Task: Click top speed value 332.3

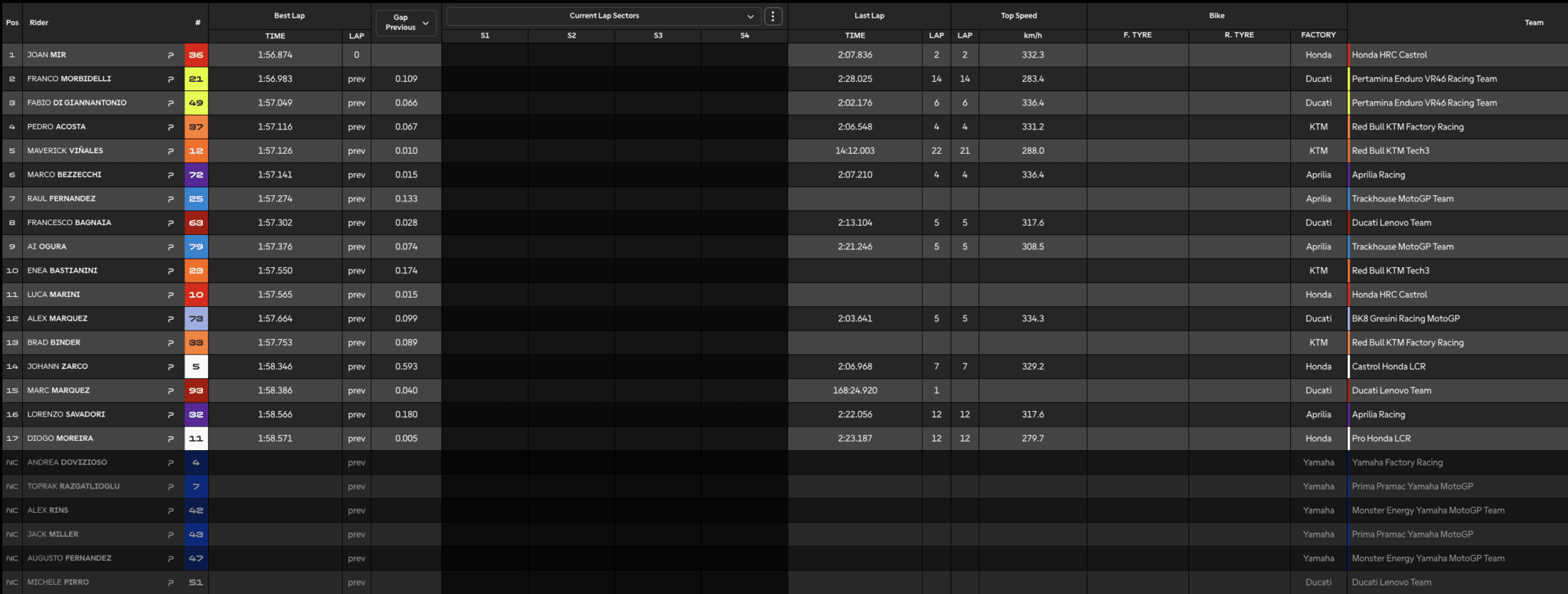Action: click(x=1033, y=55)
